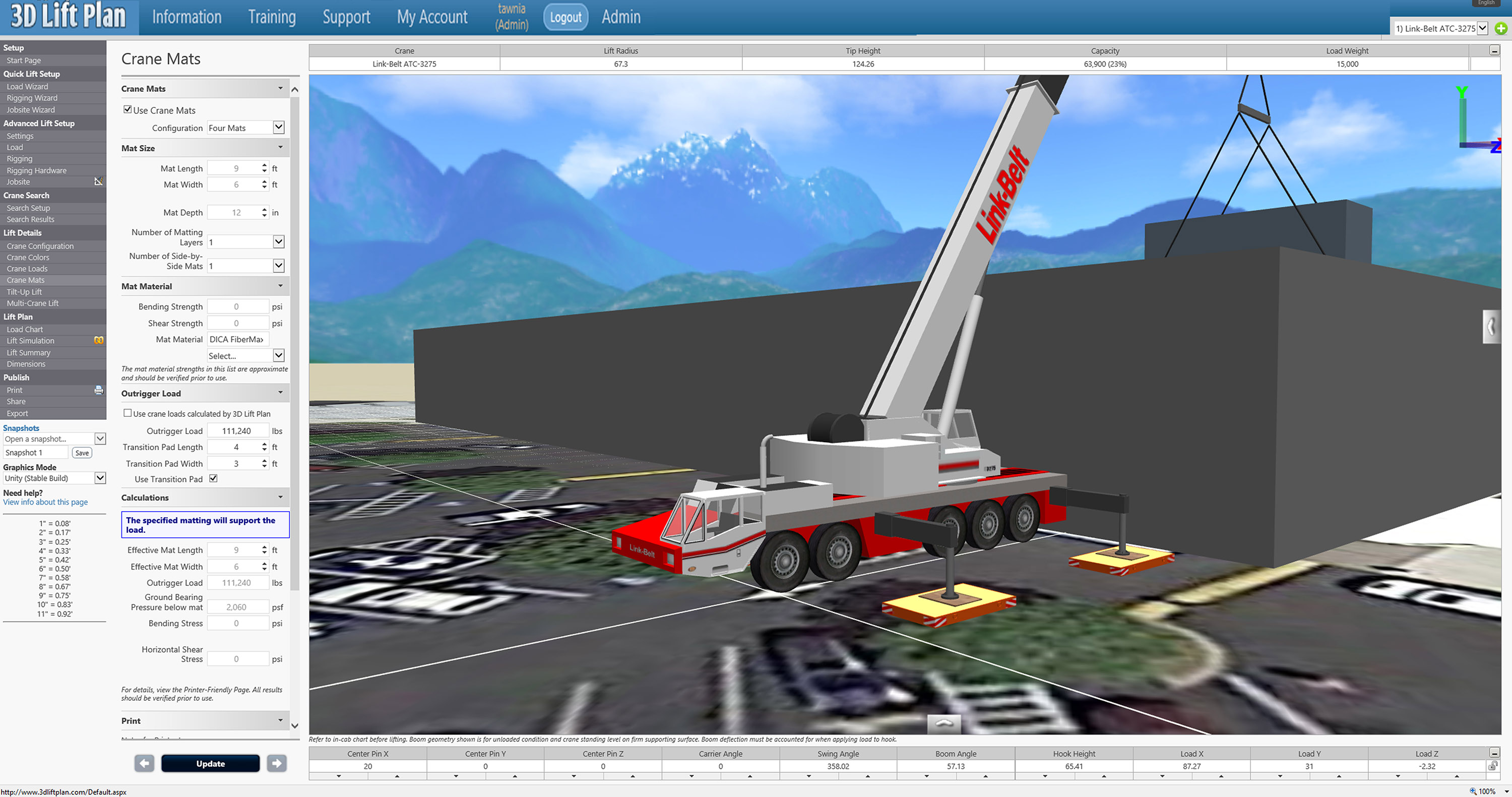Click the Lift Simulation badge icon
The width and height of the screenshot is (1512, 797).
99,340
